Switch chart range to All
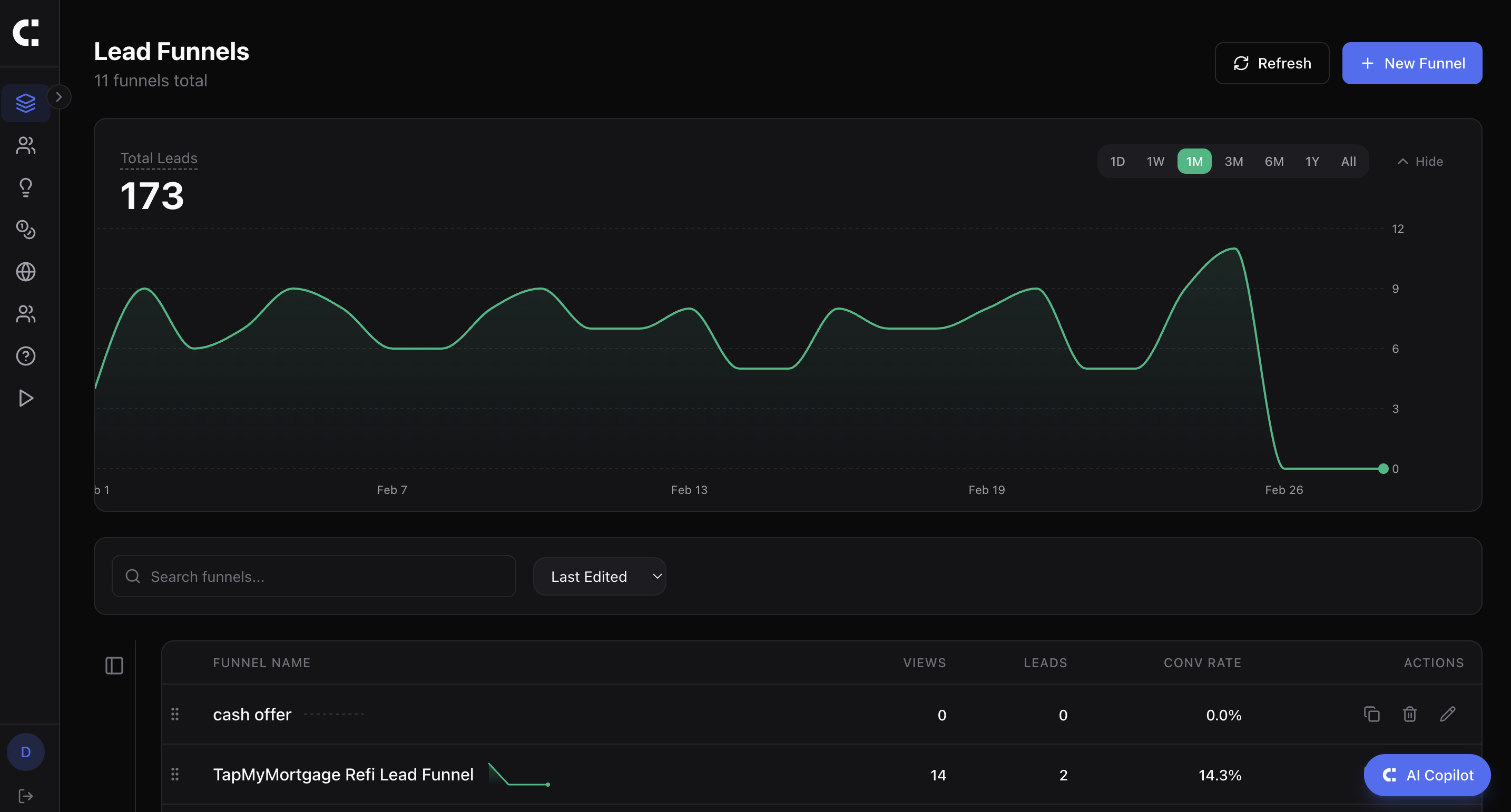 pos(1348,161)
